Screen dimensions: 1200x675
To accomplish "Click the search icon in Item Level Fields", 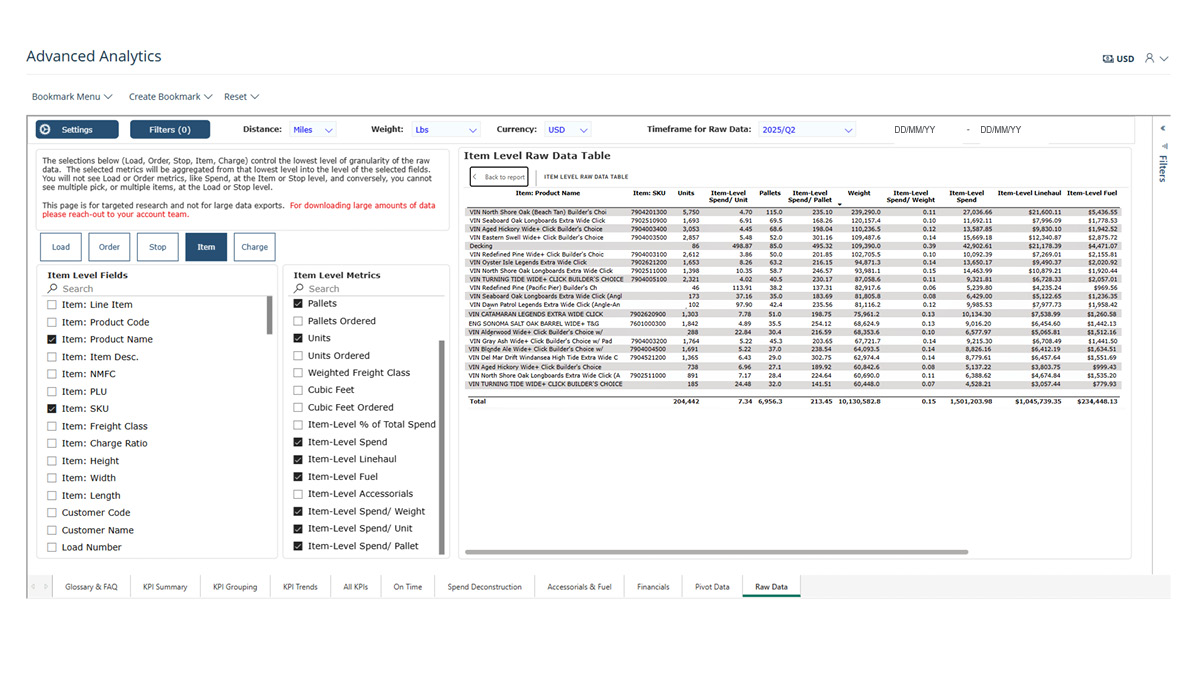I will tap(53, 288).
